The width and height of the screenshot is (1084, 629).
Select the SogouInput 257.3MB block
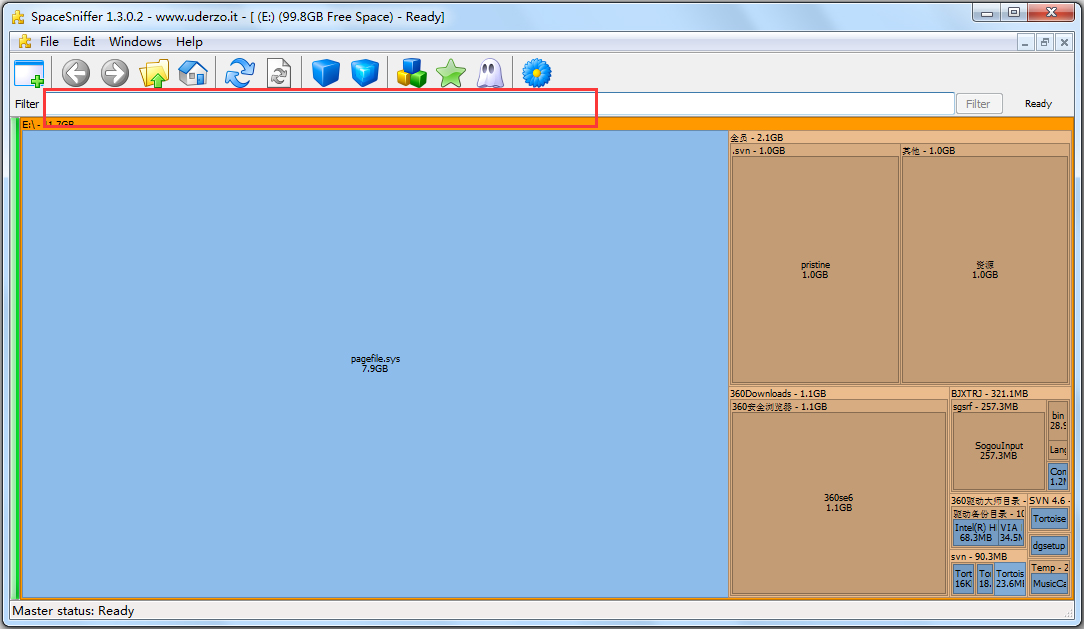point(998,451)
